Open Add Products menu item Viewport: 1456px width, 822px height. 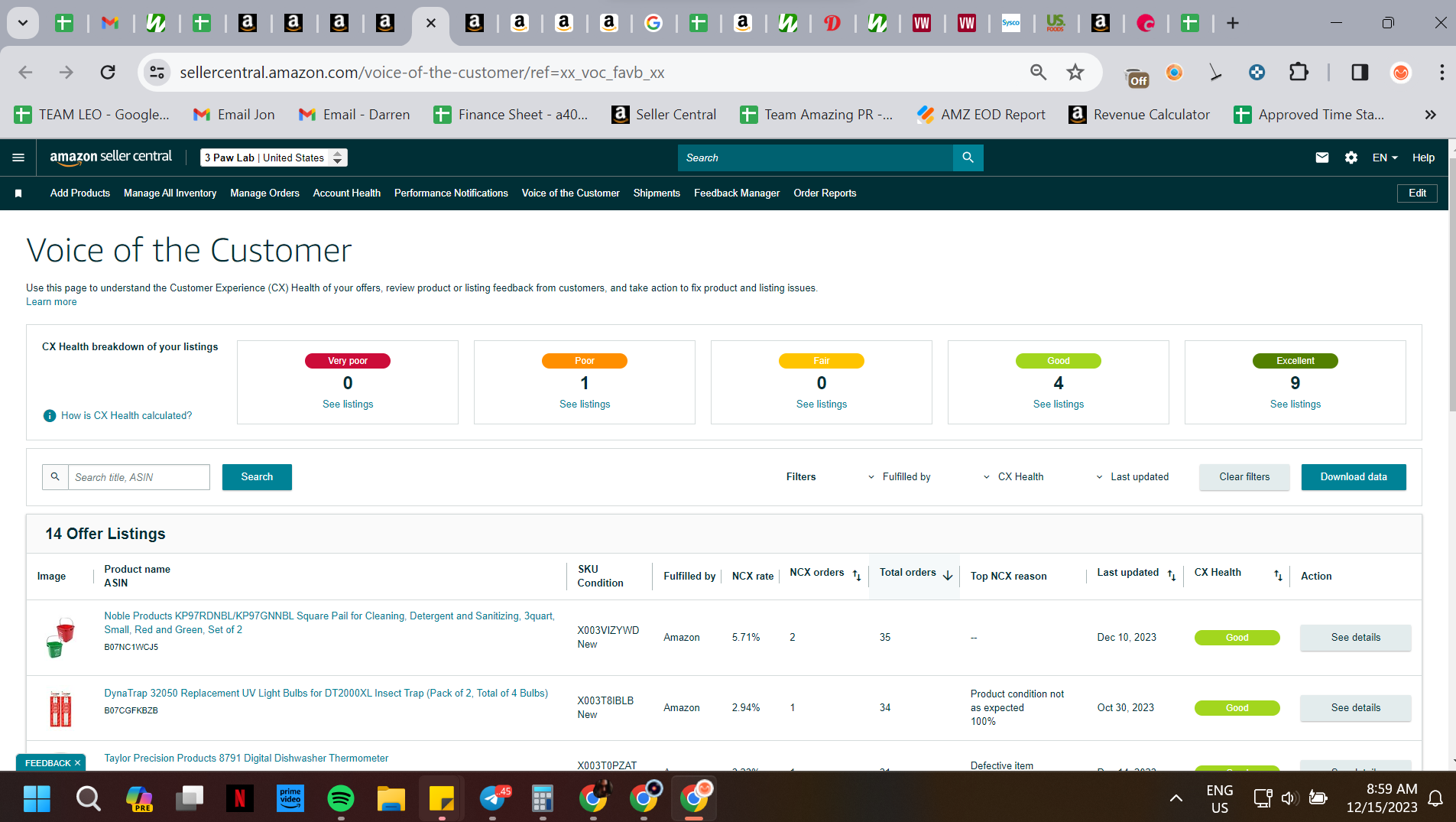[80, 193]
